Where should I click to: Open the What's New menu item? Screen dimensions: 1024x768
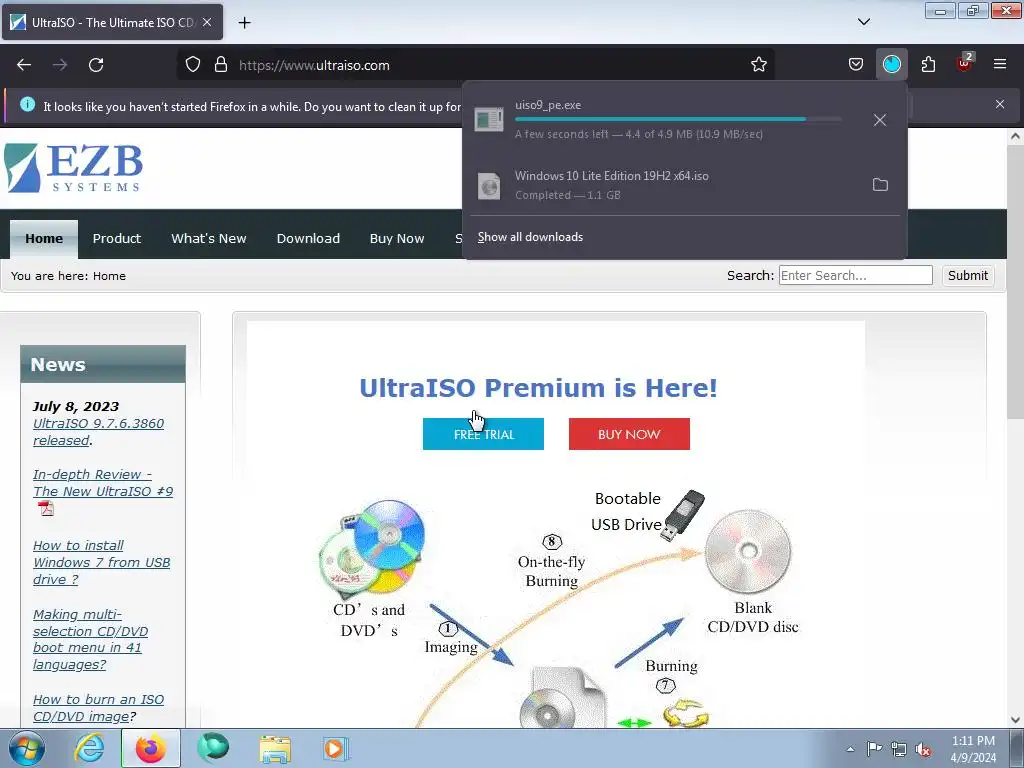(208, 238)
